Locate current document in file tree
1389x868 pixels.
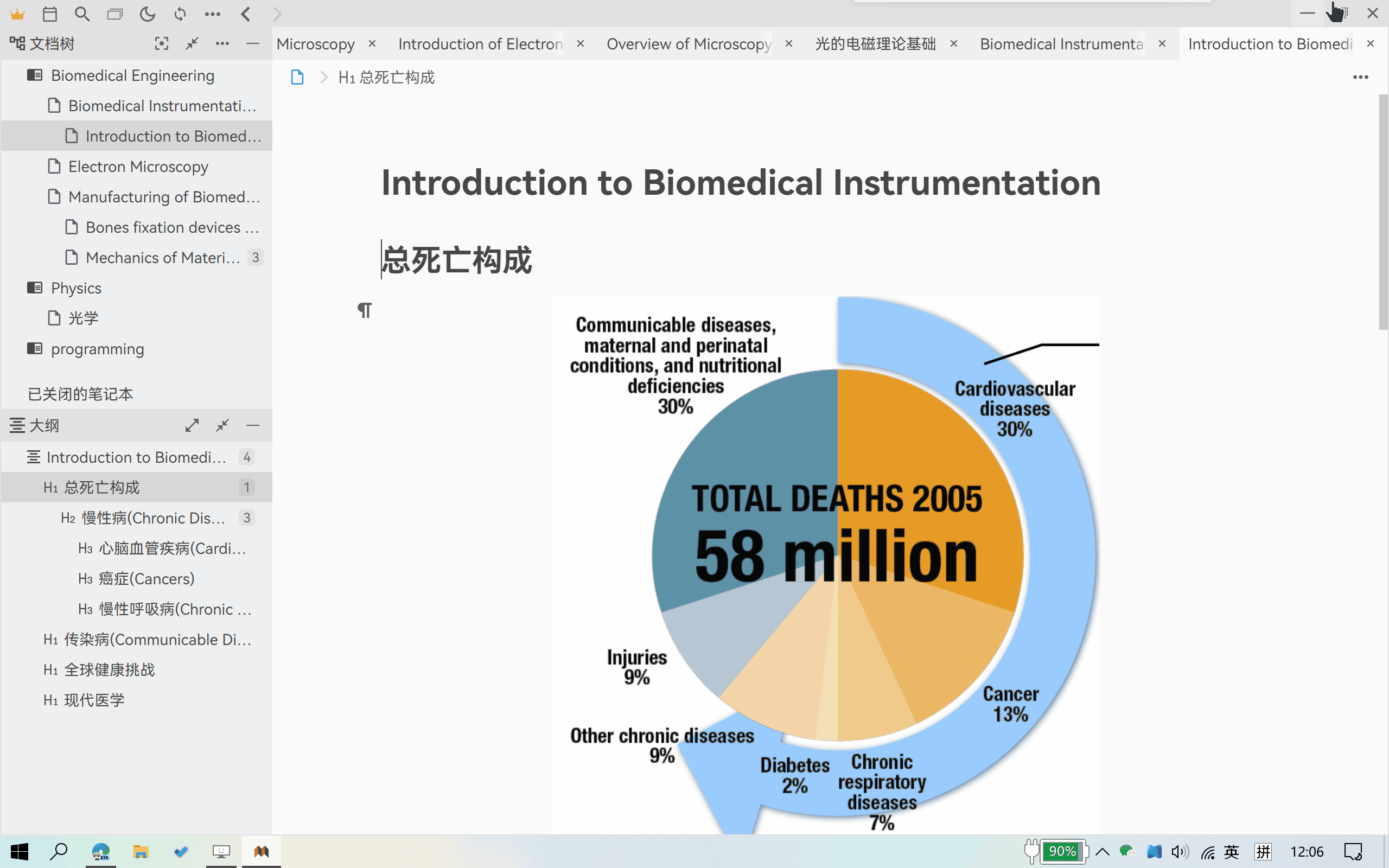point(161,43)
